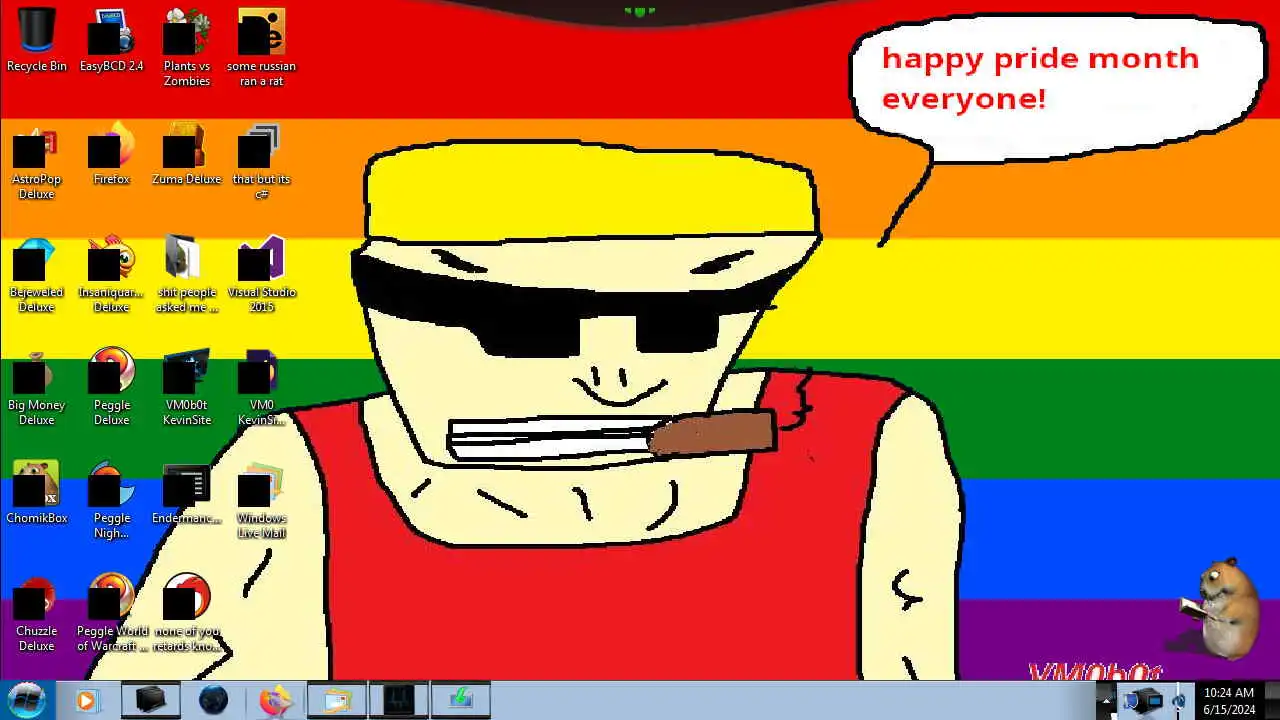Open the dark globe browser taskbar icon
Viewport: 1280px width, 720px height.
pyautogui.click(x=213, y=700)
